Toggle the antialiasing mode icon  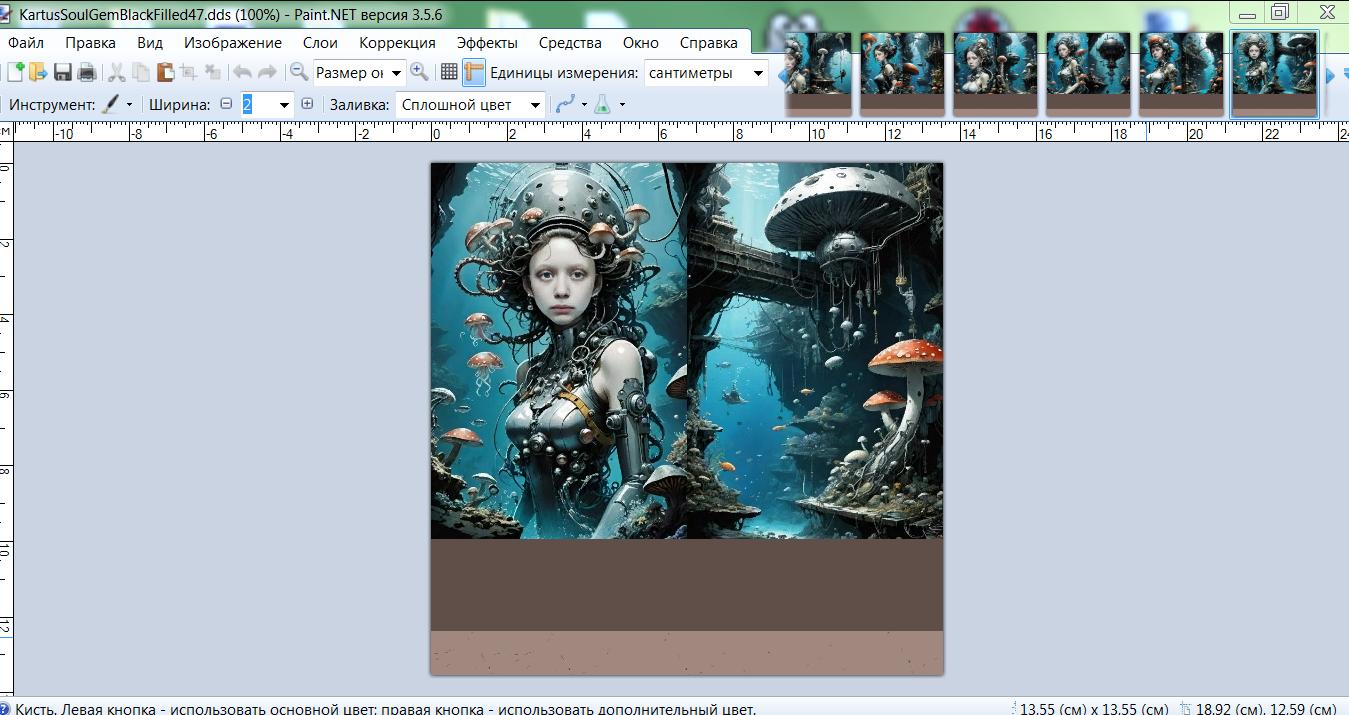click(566, 104)
